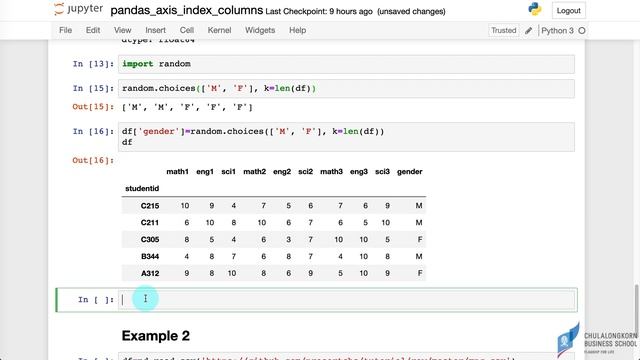The height and width of the screenshot is (360, 640).
Task: Click the math1 column header
Action: 177,172
